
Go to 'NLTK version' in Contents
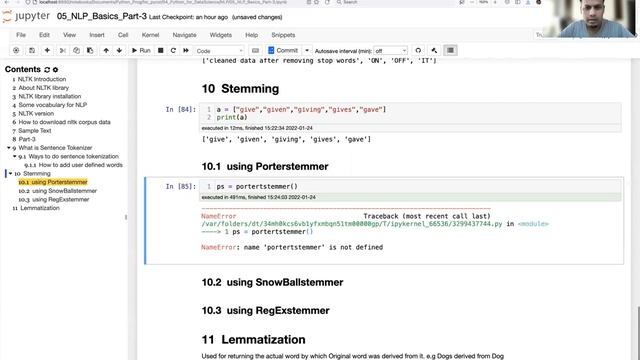pos(36,113)
